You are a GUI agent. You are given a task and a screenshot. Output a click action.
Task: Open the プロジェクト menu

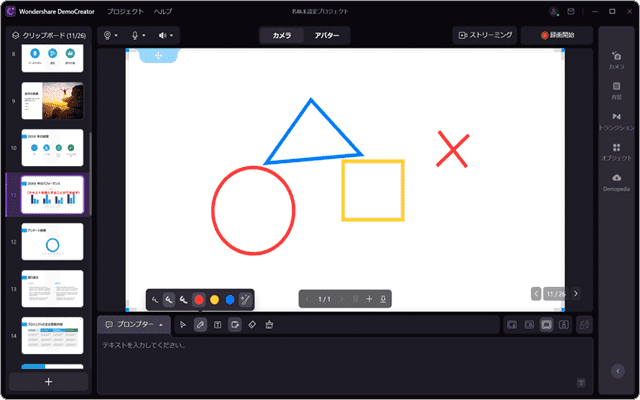click(x=125, y=11)
